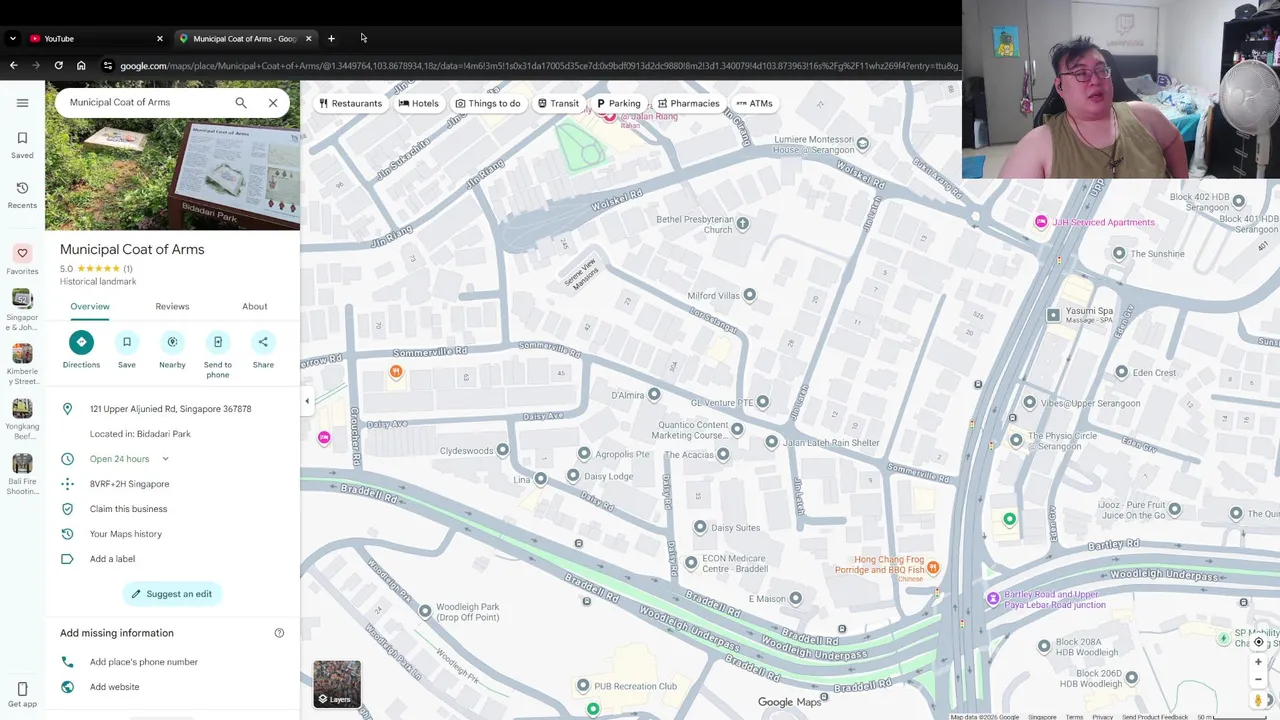Filter map by Hotels
Viewport: 1280px width, 720px height.
point(418,103)
